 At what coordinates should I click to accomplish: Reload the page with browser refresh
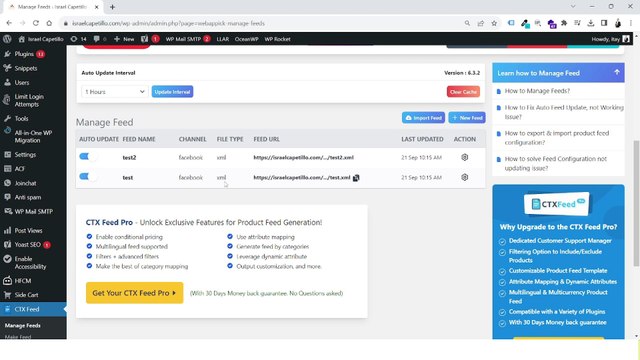tap(36, 23)
